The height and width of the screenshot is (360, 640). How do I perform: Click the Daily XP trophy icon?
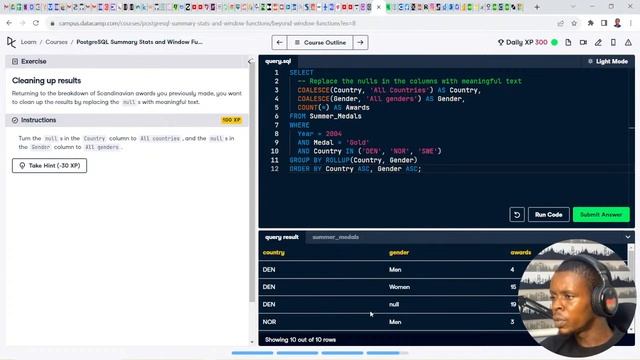click(x=500, y=42)
